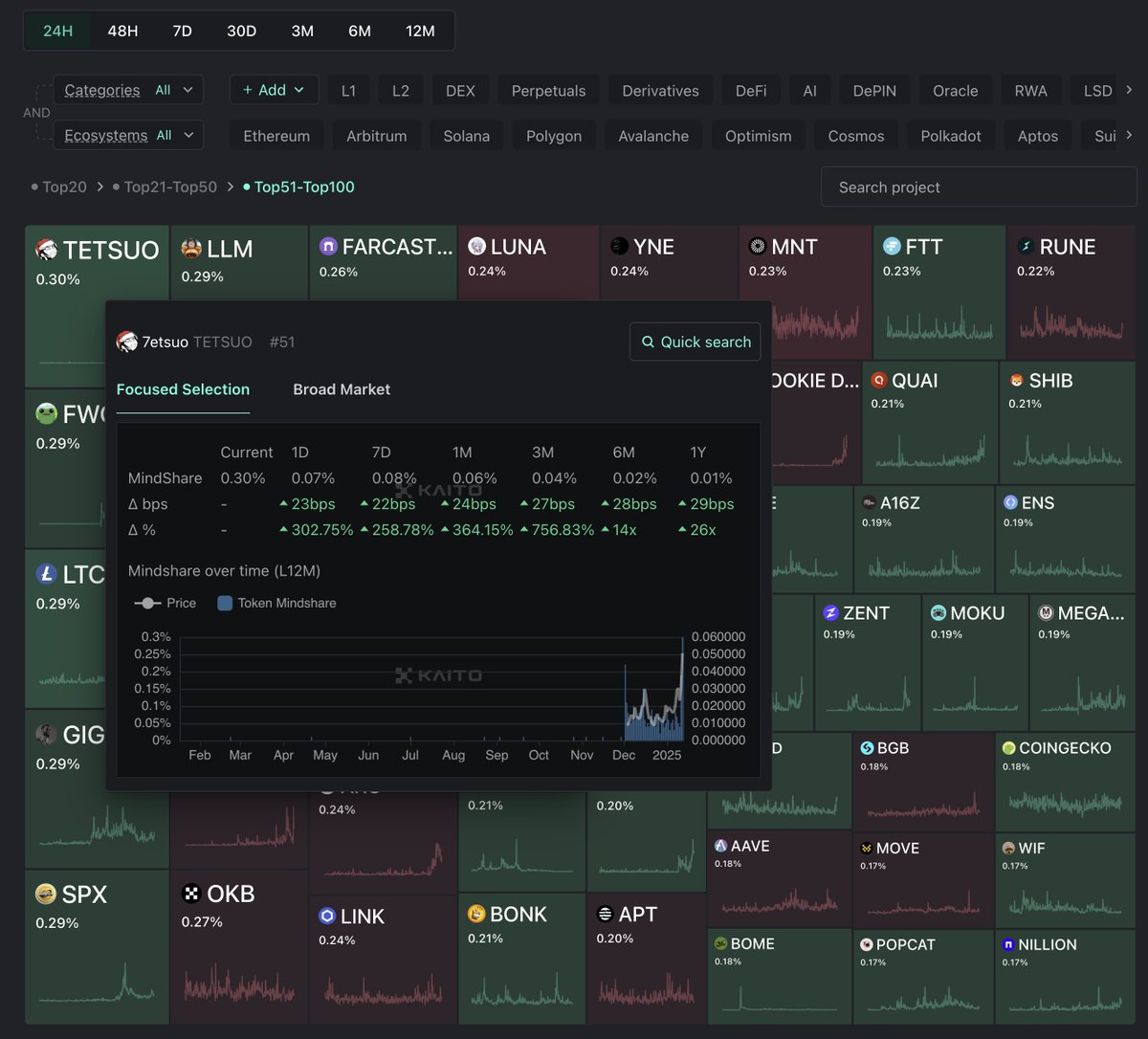
Task: Select the 30D timeframe tab
Action: tap(241, 31)
